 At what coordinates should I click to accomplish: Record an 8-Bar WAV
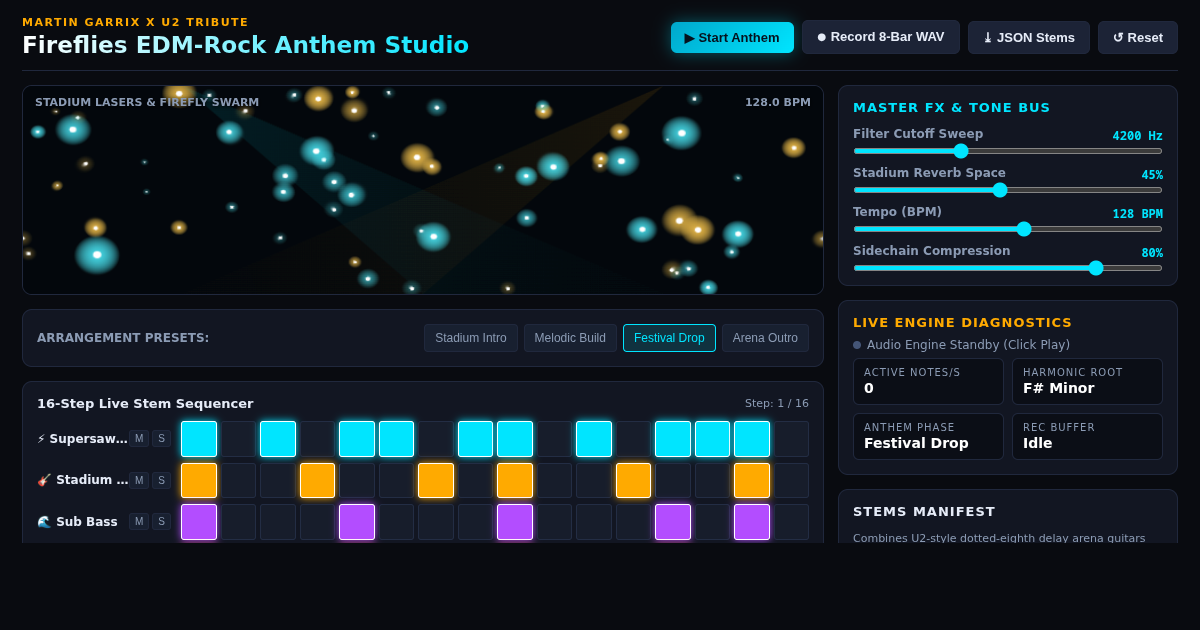[881, 37]
